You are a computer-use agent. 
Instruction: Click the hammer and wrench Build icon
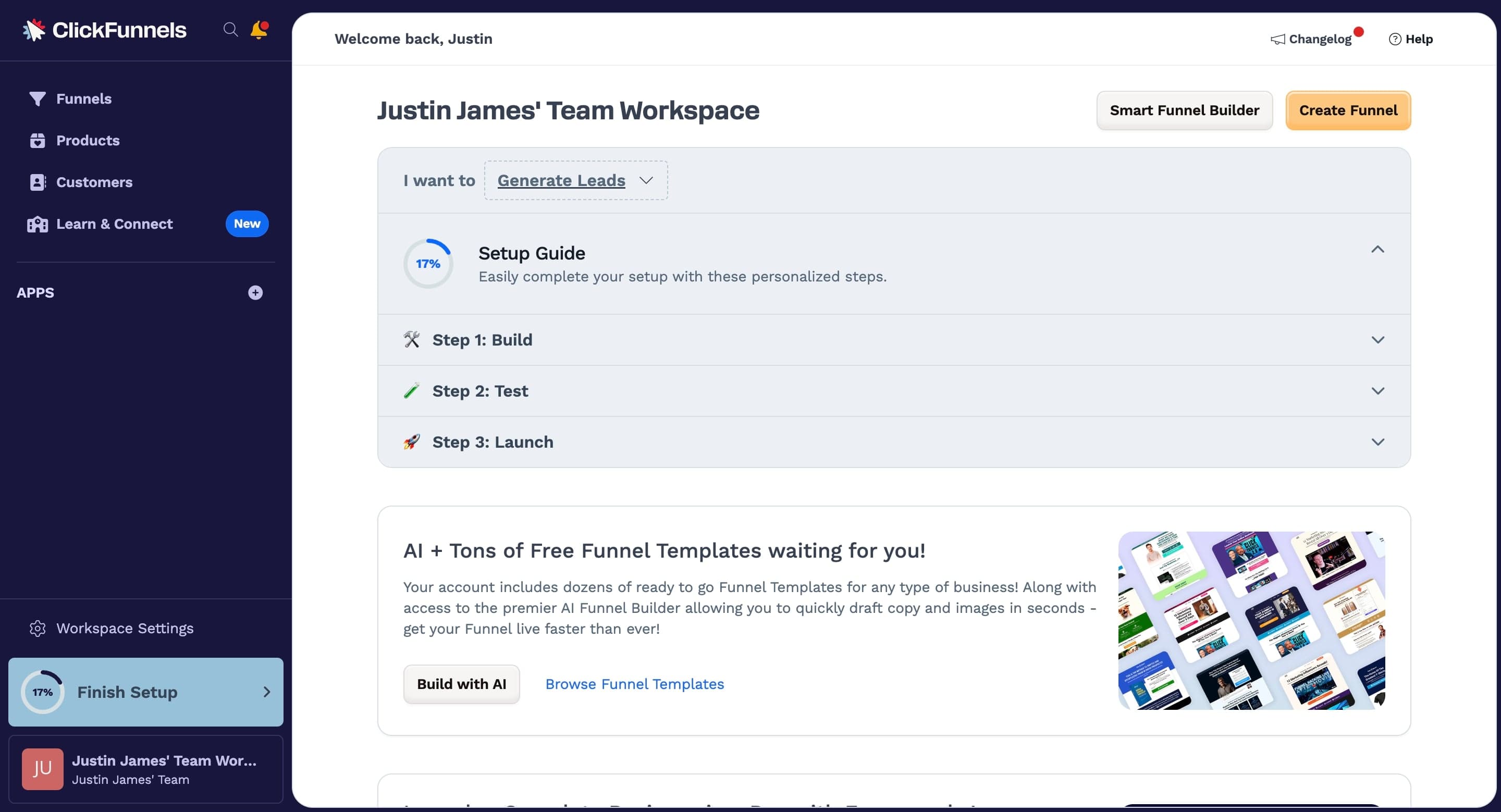[412, 340]
